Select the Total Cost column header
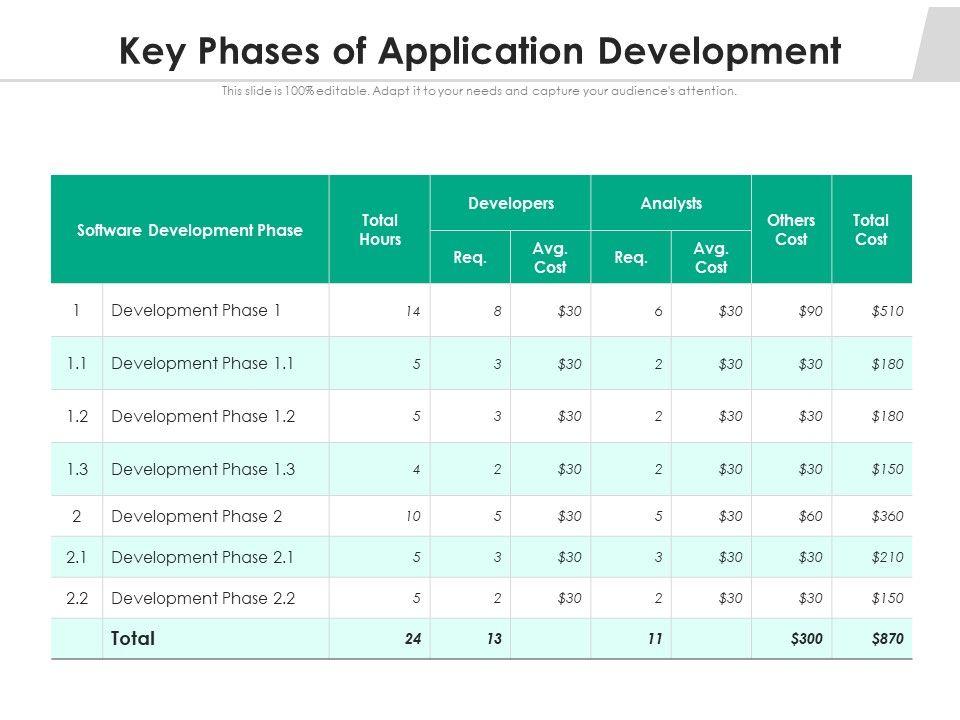Image resolution: width=960 pixels, height=720 pixels. pos(871,230)
